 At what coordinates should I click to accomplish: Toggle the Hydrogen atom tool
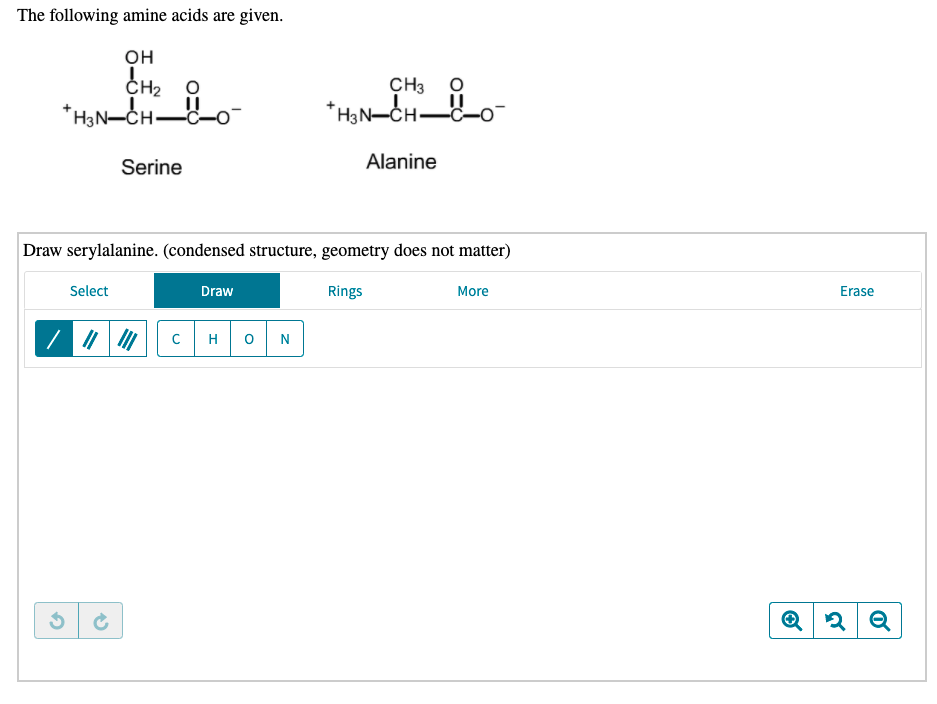212,338
